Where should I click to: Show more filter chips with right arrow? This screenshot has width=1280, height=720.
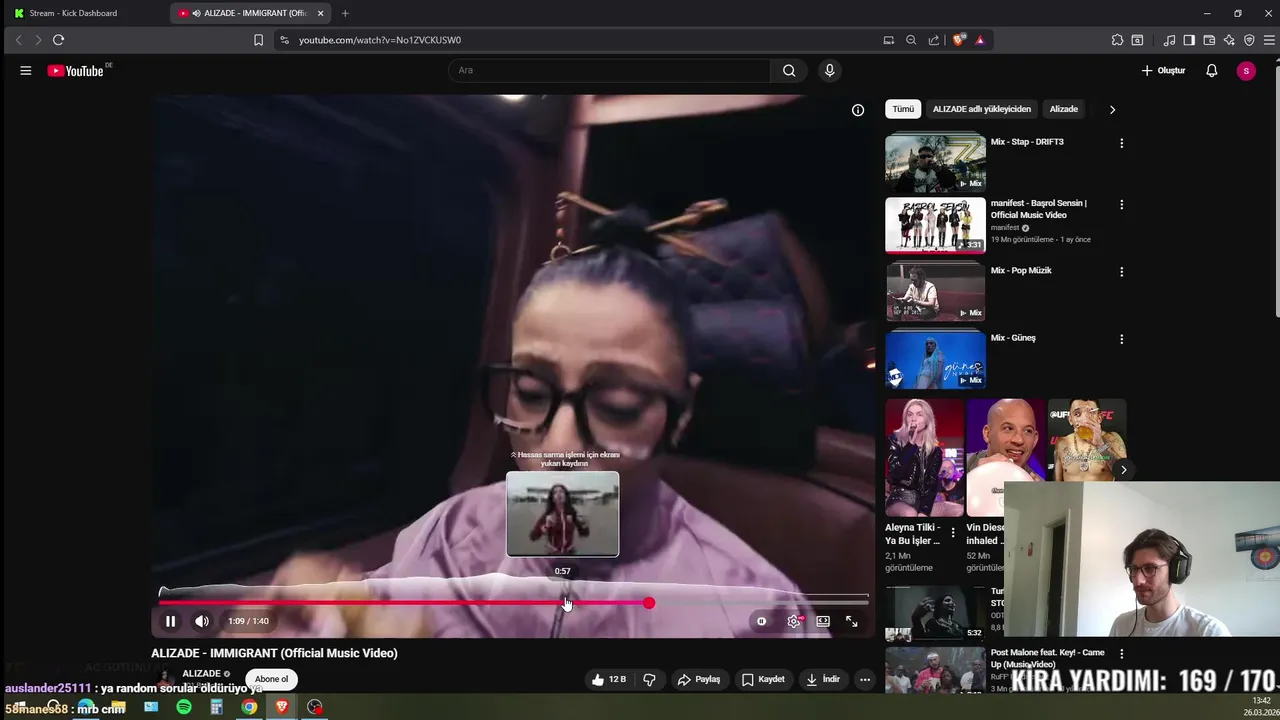pos(1112,109)
